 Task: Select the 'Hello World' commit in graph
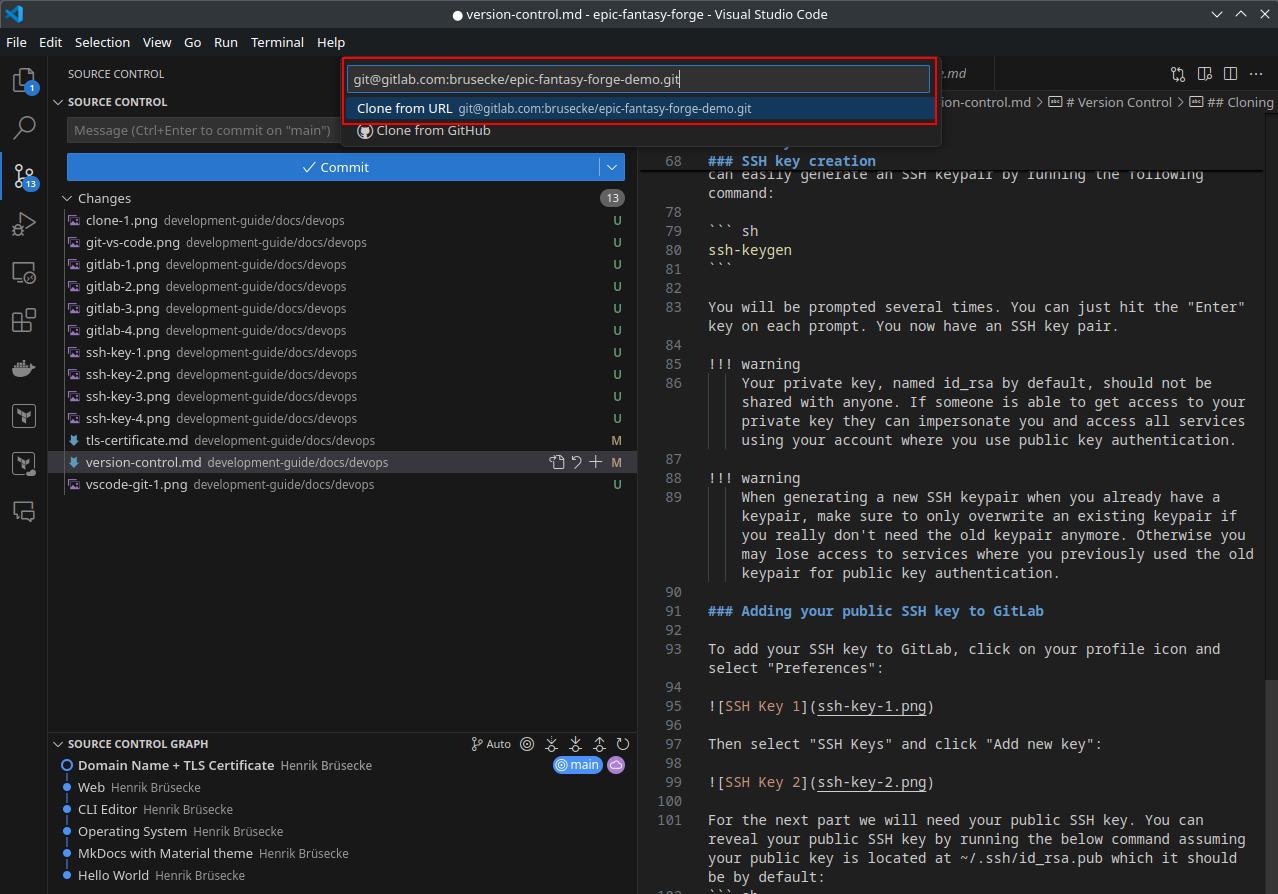click(x=342, y=875)
